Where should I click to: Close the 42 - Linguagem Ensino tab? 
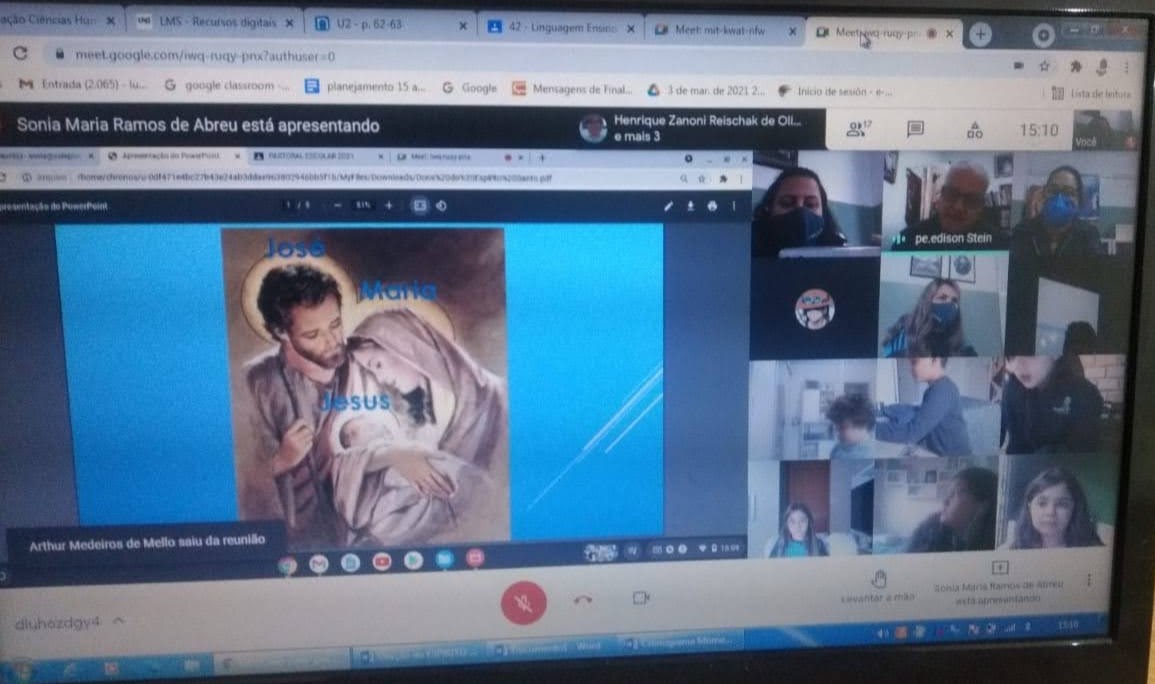pos(631,29)
